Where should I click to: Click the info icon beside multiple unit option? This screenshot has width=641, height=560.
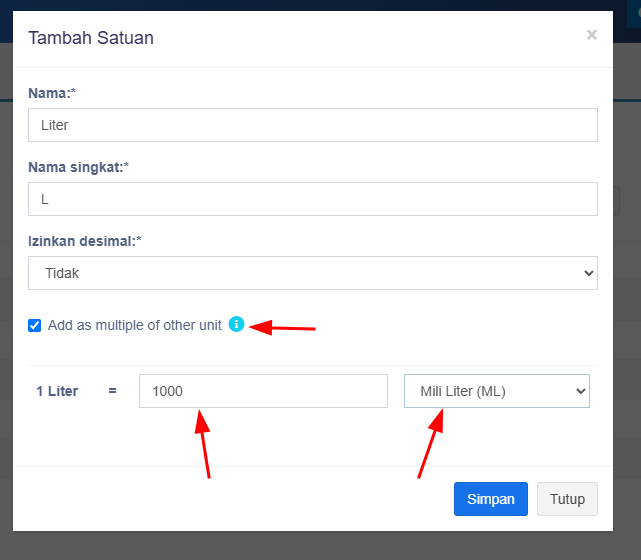236,324
